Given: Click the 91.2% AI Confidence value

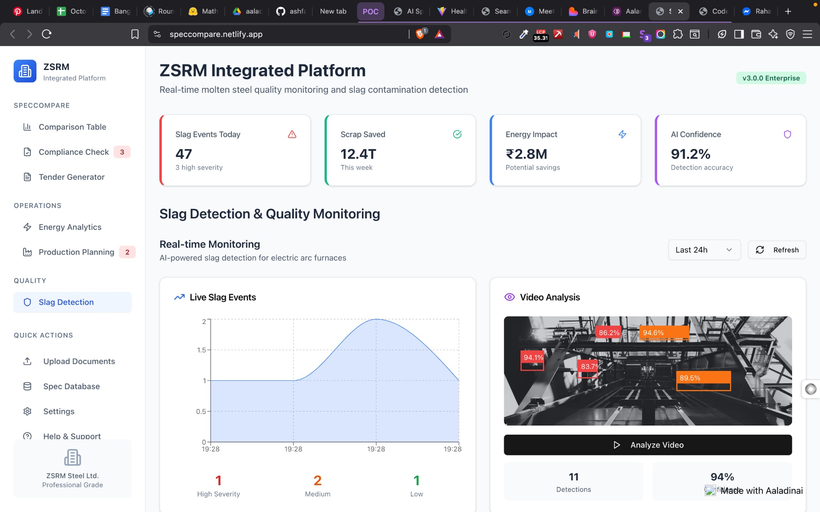Looking at the screenshot, I should tap(691, 154).
